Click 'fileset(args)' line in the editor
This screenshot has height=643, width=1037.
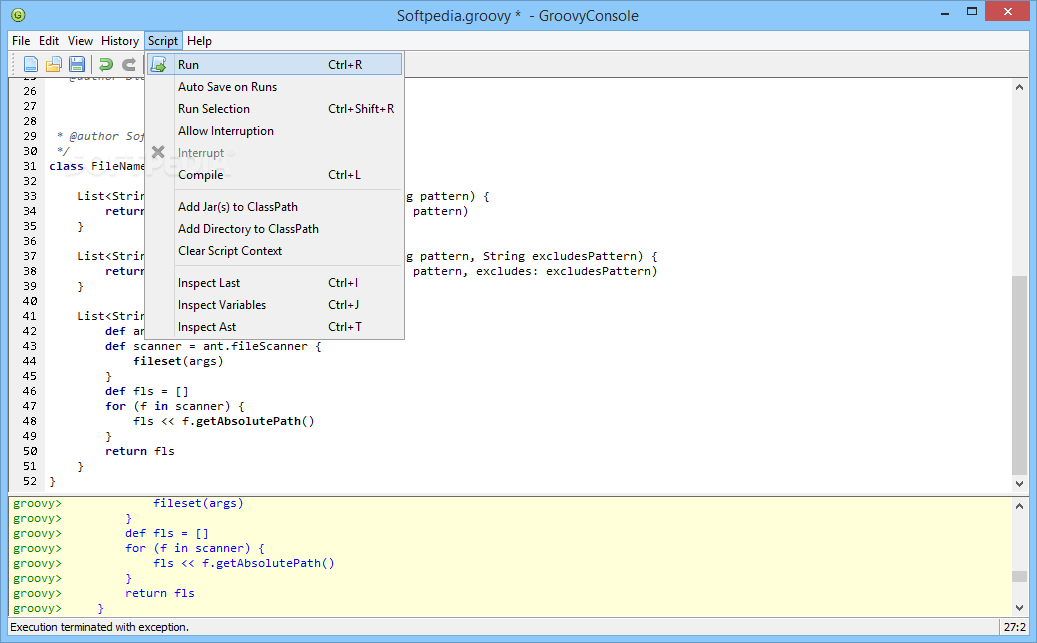click(178, 361)
